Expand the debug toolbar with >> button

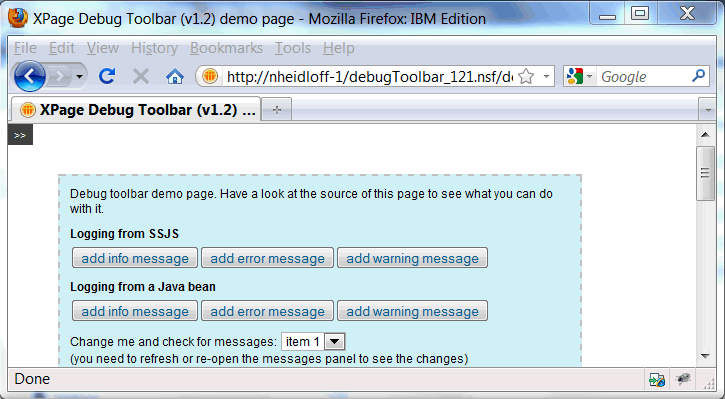click(x=20, y=135)
